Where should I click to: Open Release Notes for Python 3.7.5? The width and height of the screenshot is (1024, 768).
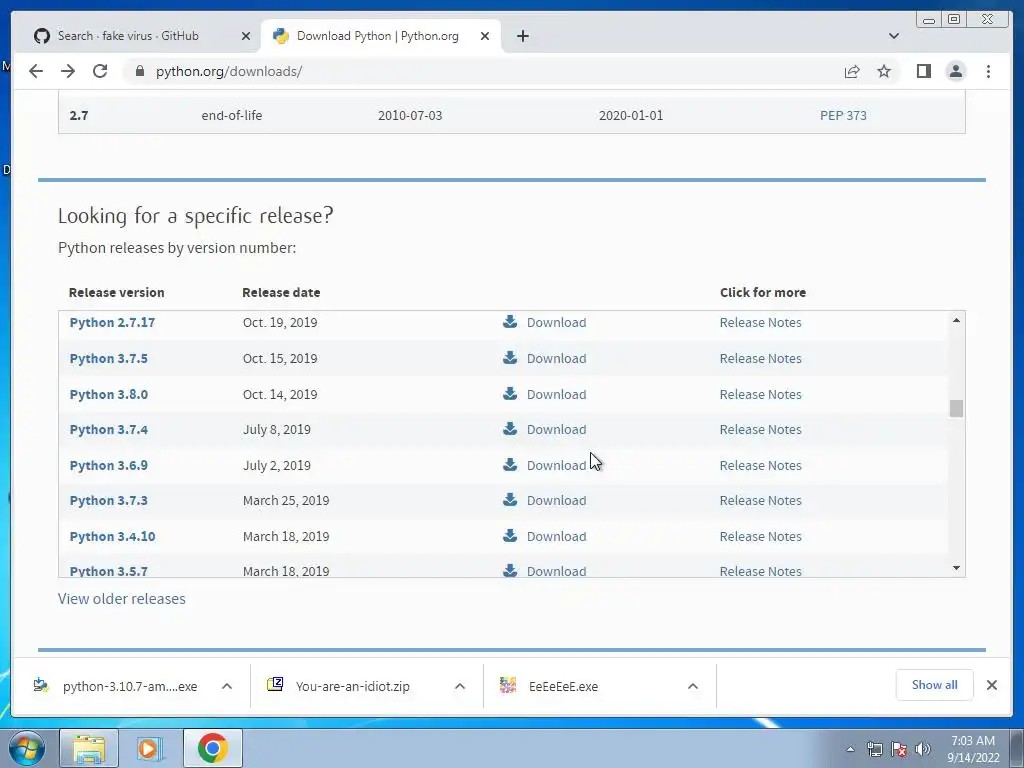tap(760, 358)
